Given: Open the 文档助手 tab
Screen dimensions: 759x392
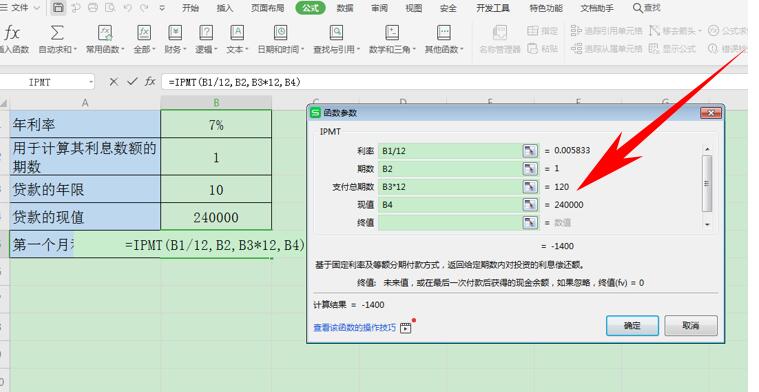Looking at the screenshot, I should [597, 8].
